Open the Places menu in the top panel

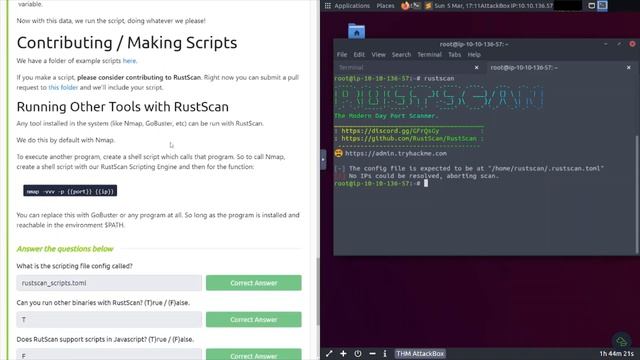(x=385, y=6)
